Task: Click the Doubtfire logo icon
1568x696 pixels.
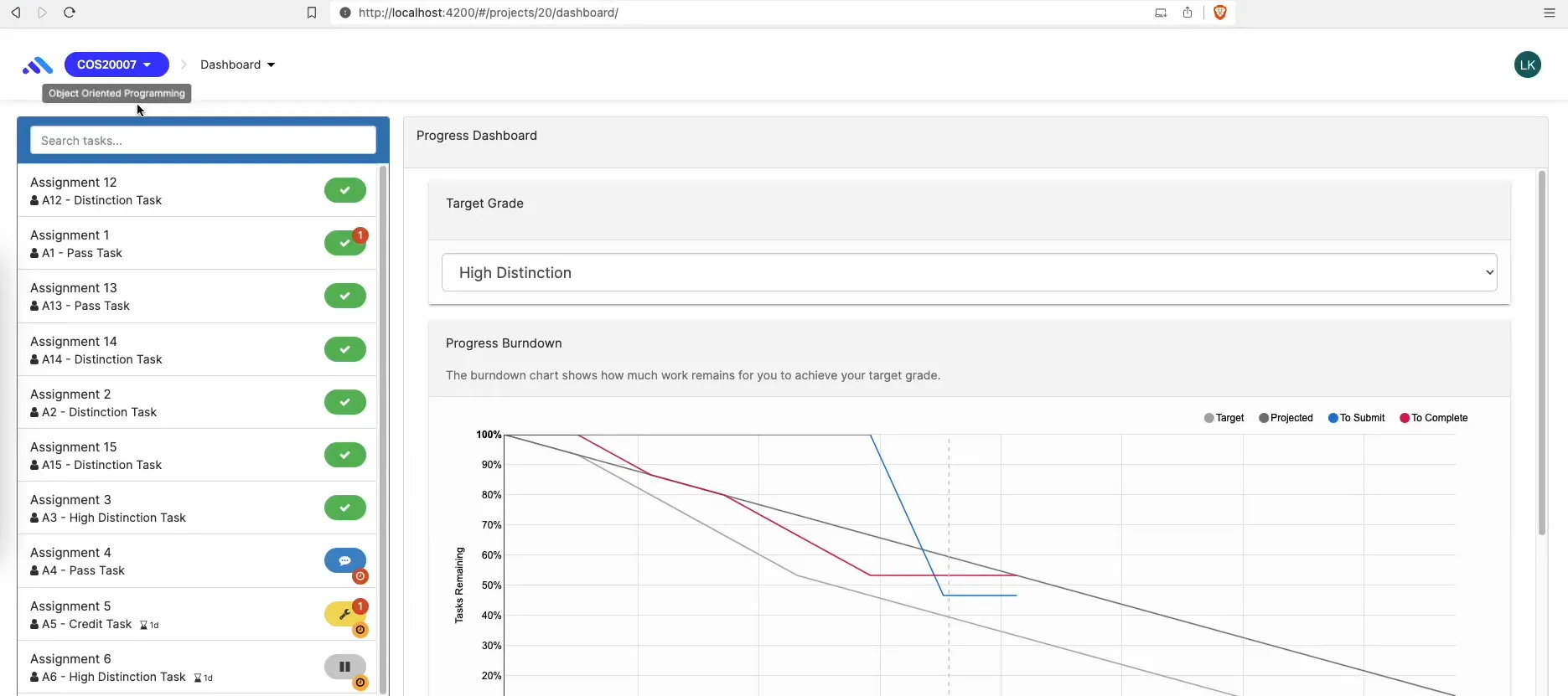Action: point(38,65)
